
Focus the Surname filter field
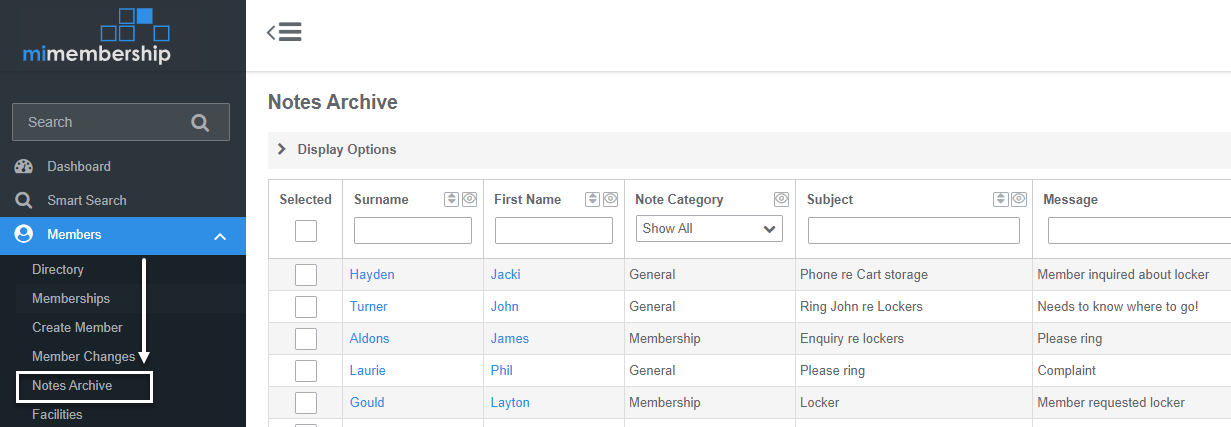pyautogui.click(x=413, y=231)
